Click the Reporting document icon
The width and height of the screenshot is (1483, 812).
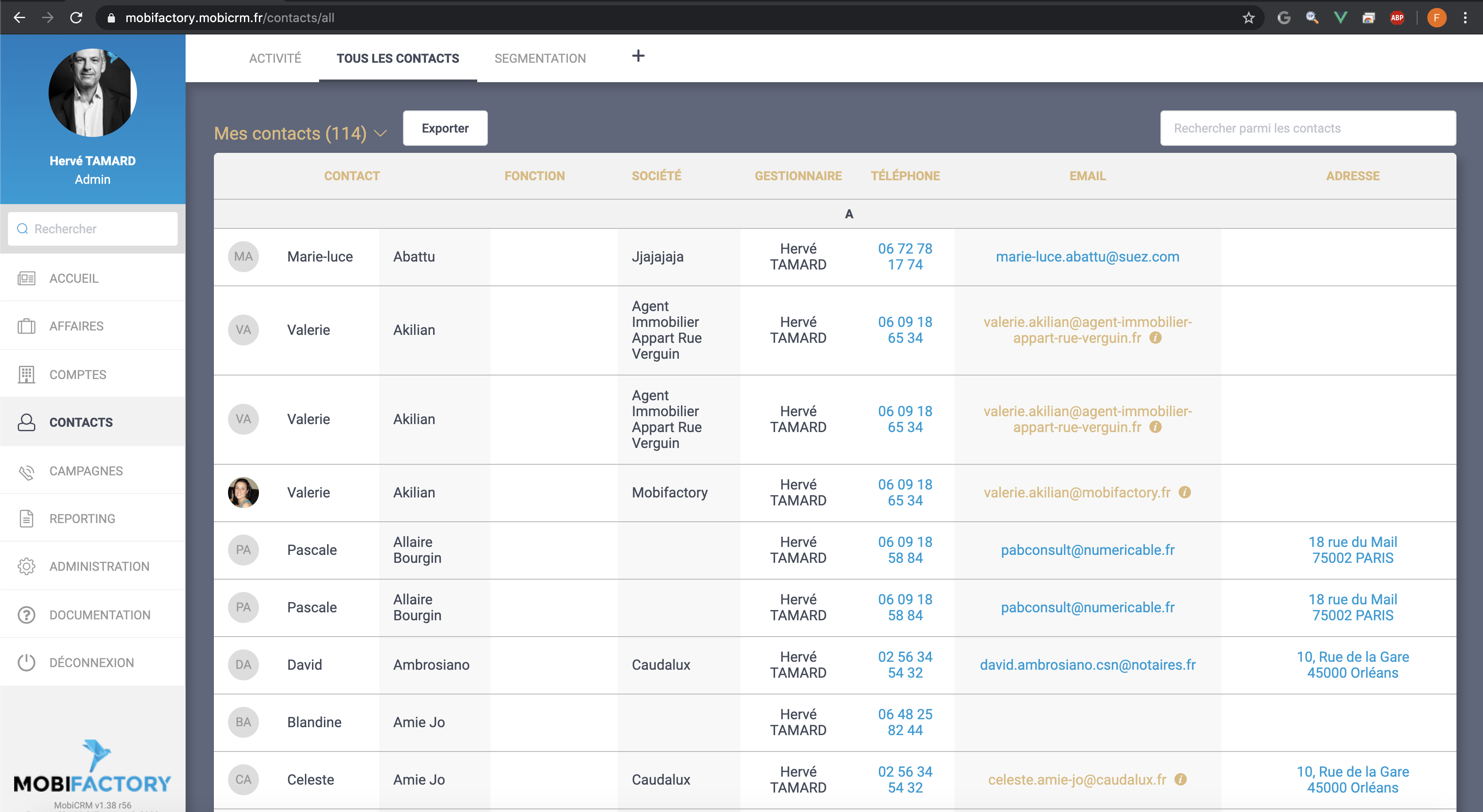point(27,519)
